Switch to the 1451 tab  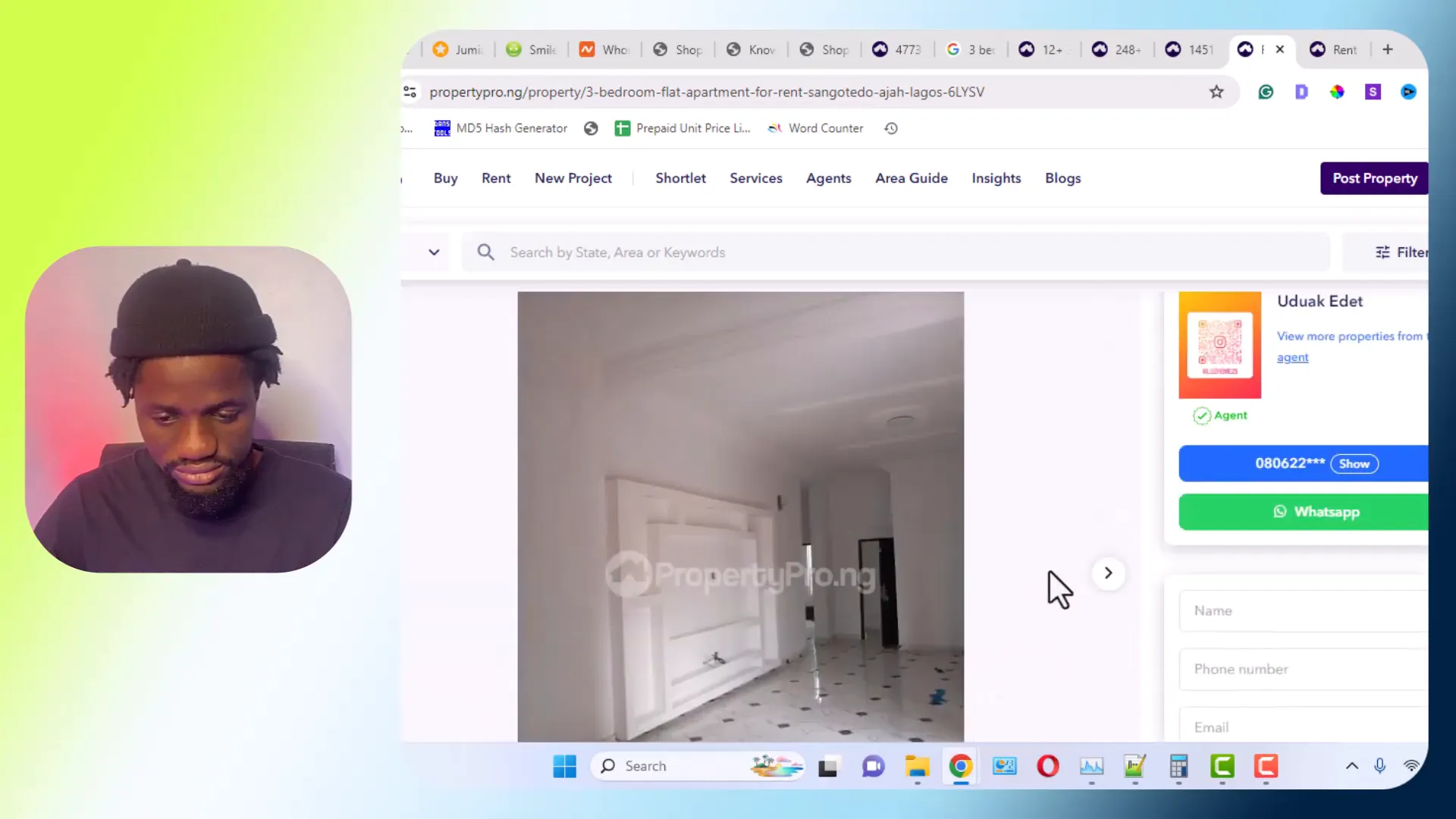pyautogui.click(x=1190, y=49)
